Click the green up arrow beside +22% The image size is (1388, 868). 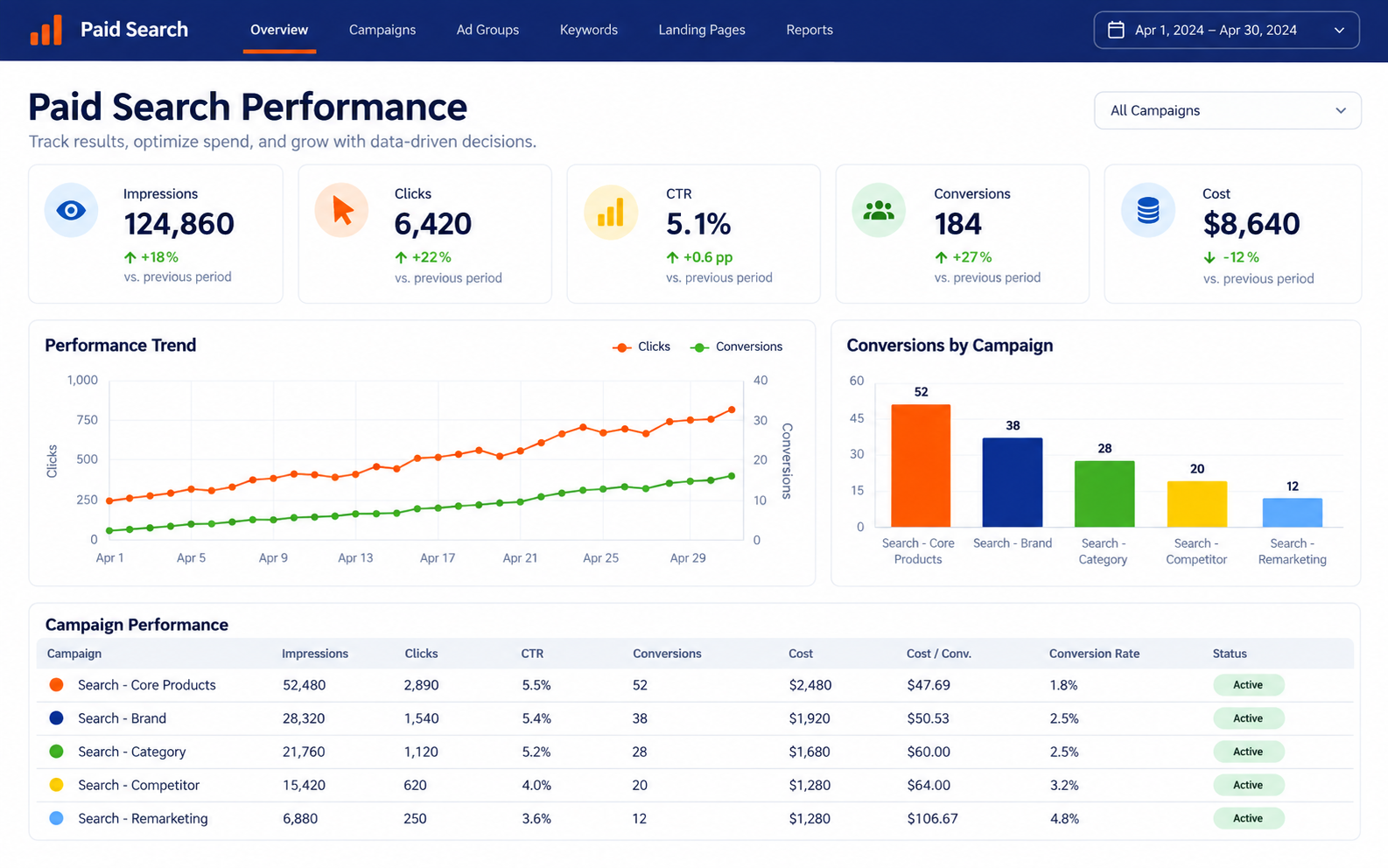tap(401, 257)
